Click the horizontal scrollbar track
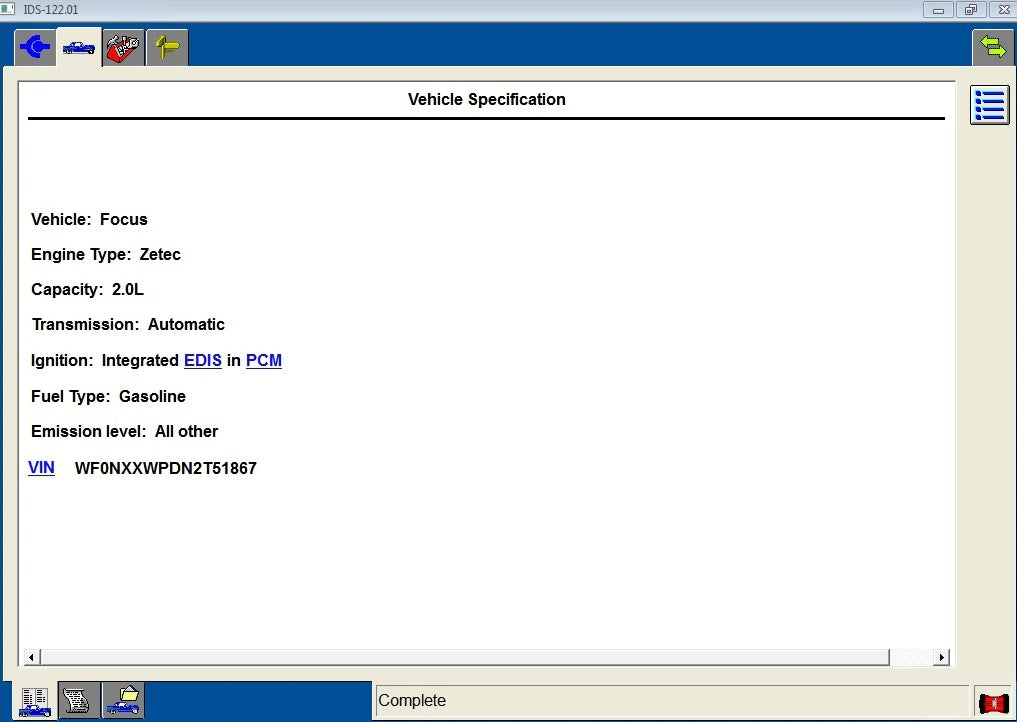Image resolution: width=1017 pixels, height=722 pixels. pyautogui.click(x=460, y=657)
